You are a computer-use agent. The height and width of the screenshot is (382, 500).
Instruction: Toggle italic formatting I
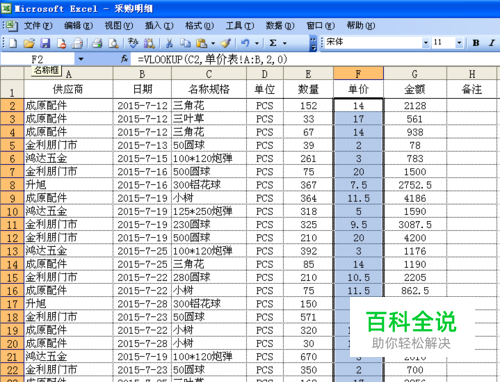point(492,43)
